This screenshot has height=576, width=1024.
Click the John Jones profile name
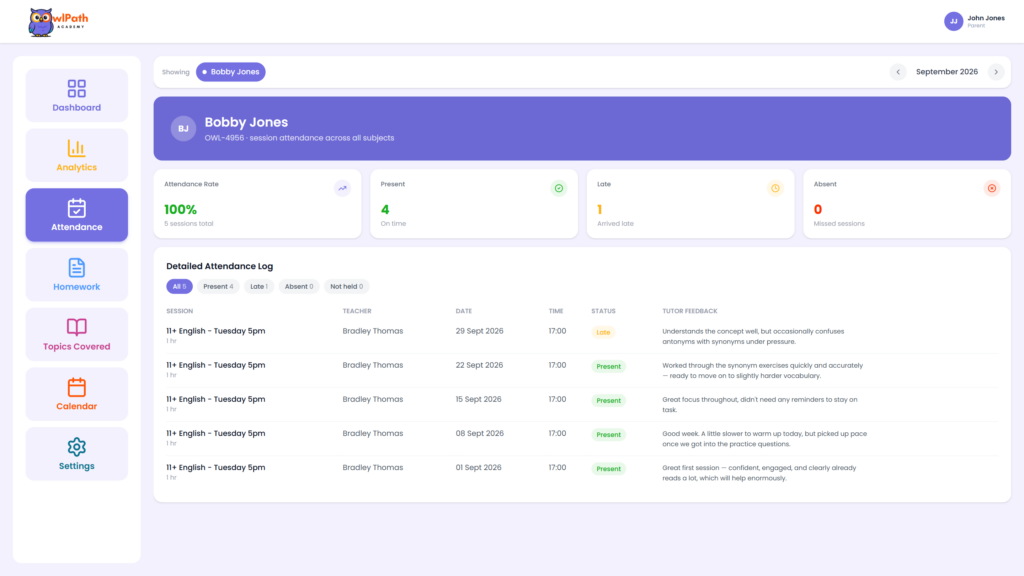coord(985,18)
